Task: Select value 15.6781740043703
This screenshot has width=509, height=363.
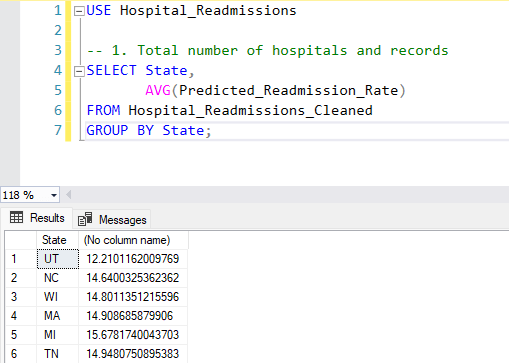Action: 133,335
